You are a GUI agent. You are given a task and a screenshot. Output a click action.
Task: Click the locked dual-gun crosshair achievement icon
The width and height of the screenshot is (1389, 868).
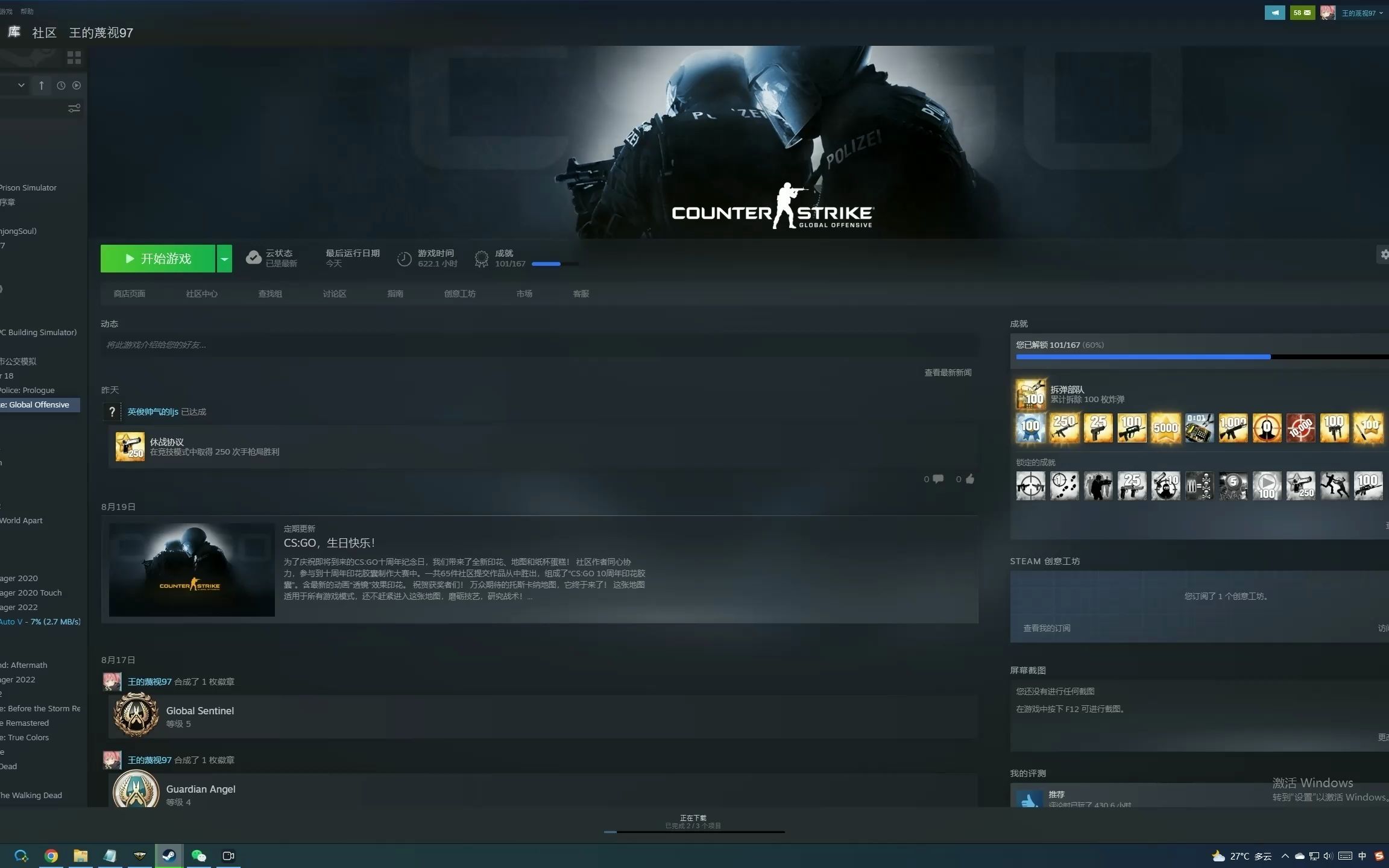(x=1031, y=486)
